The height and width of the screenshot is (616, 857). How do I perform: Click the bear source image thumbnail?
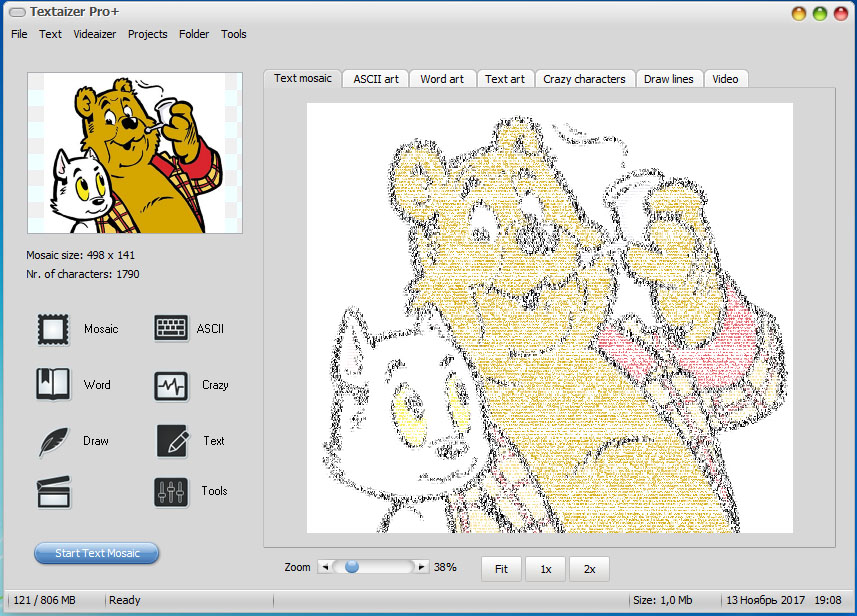[135, 153]
